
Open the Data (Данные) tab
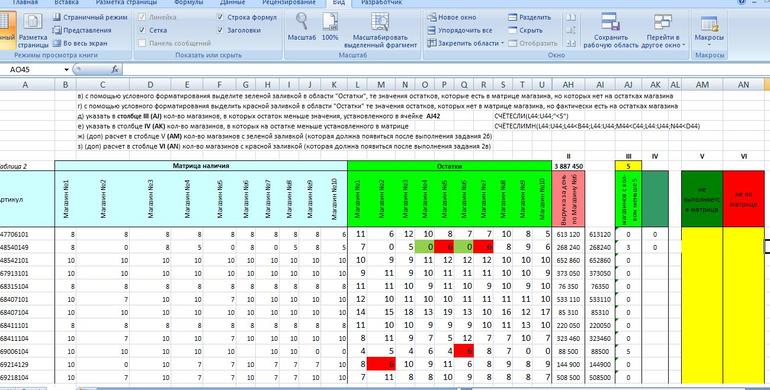(x=232, y=2)
